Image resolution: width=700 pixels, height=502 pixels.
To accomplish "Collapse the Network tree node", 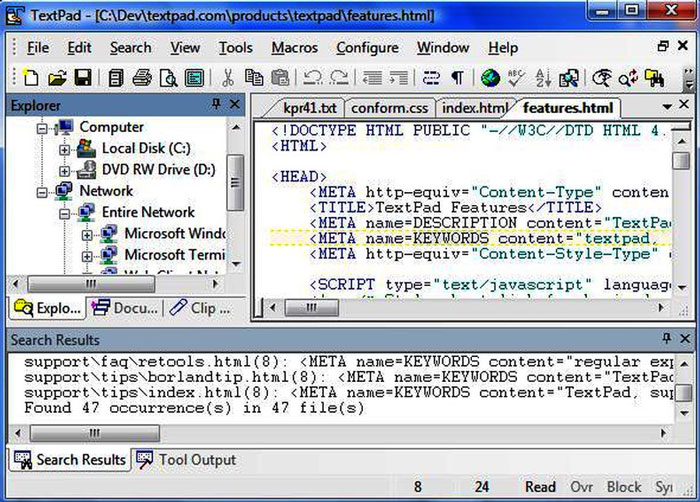I will click(x=42, y=192).
